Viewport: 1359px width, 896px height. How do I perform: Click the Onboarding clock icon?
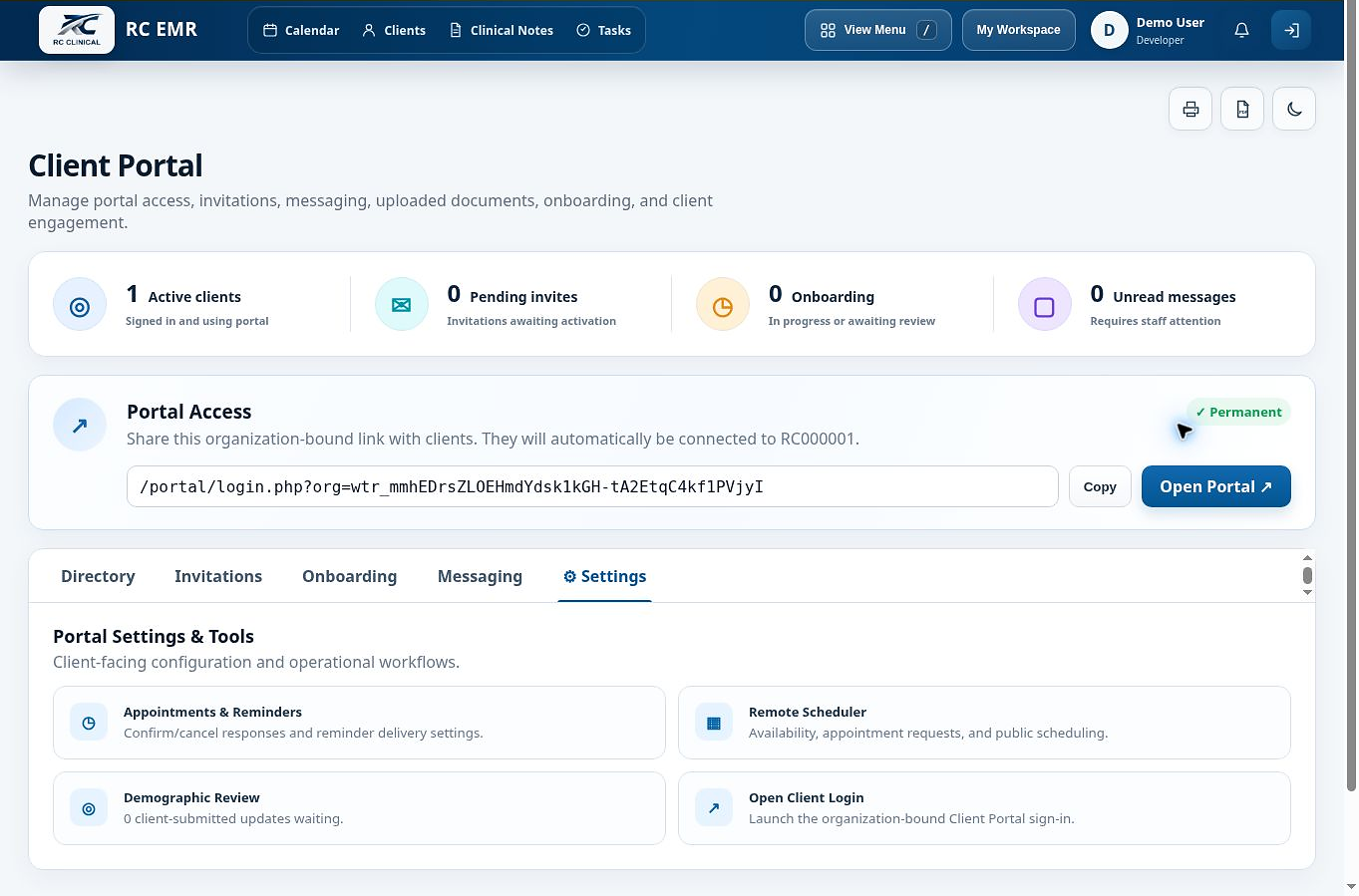pyautogui.click(x=723, y=305)
